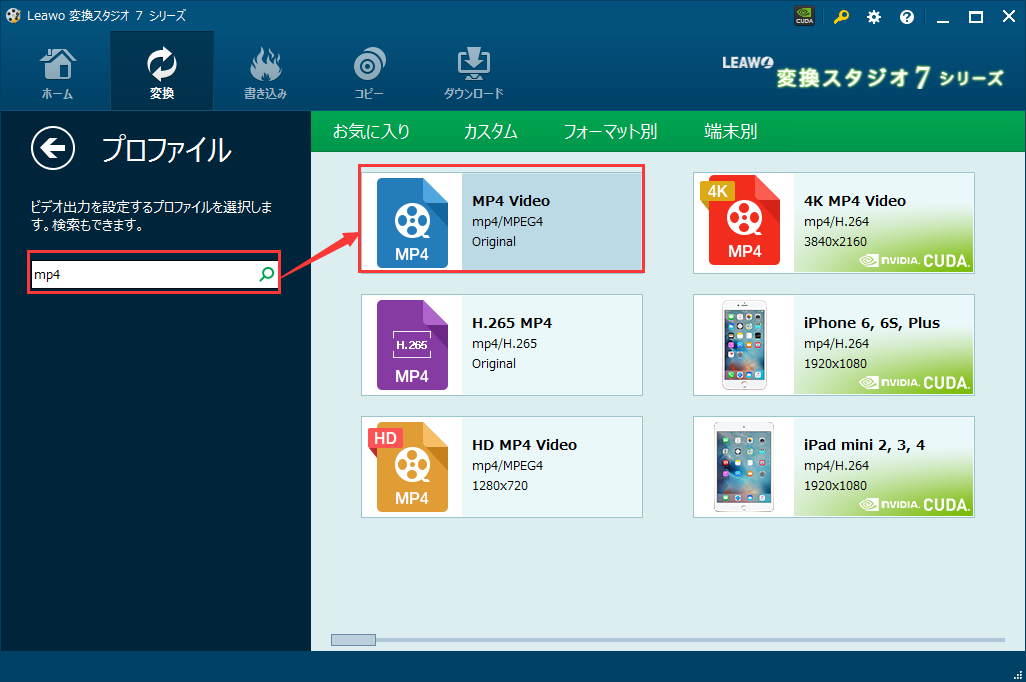Open settings via the gear icon

click(873, 16)
